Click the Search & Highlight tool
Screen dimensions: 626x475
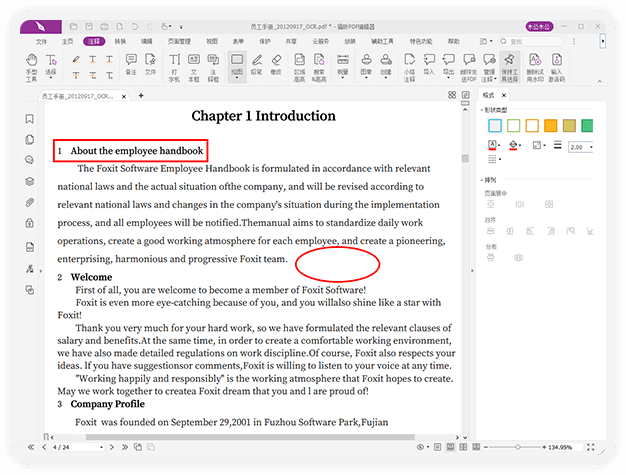click(x=319, y=67)
